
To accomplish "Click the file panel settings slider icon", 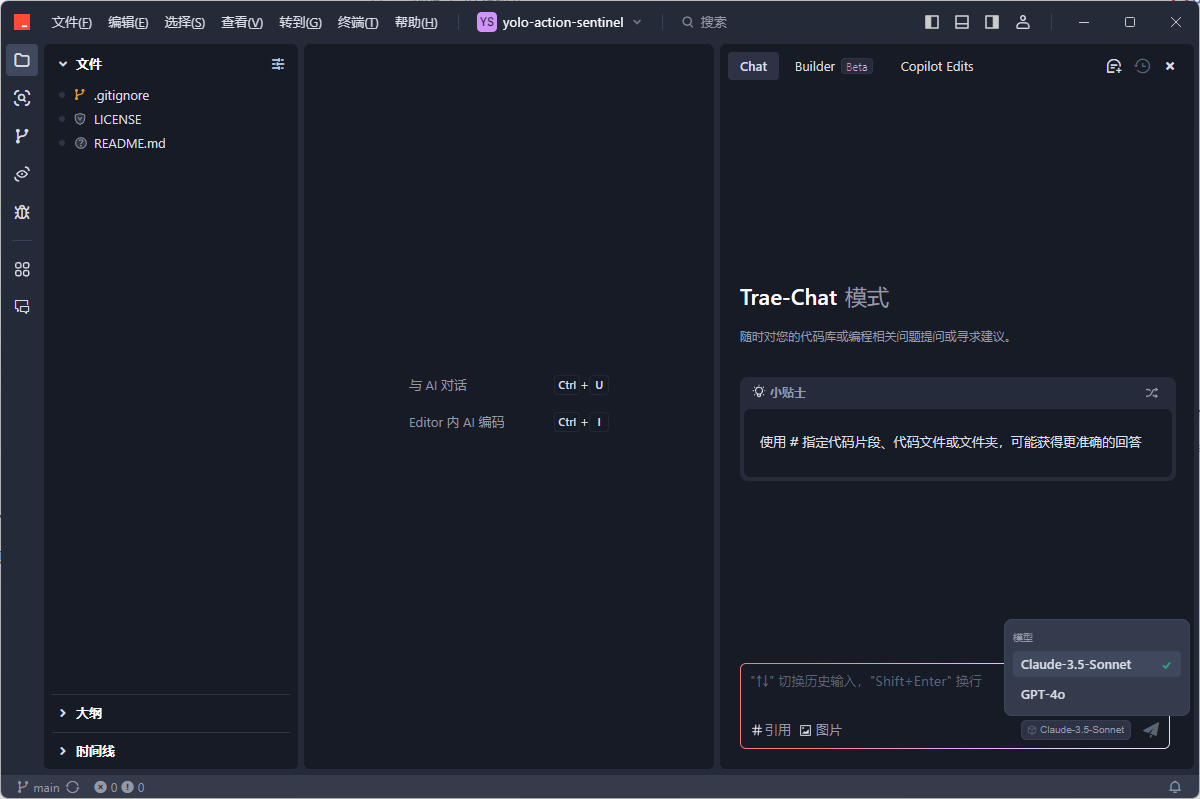I will pyautogui.click(x=278, y=64).
